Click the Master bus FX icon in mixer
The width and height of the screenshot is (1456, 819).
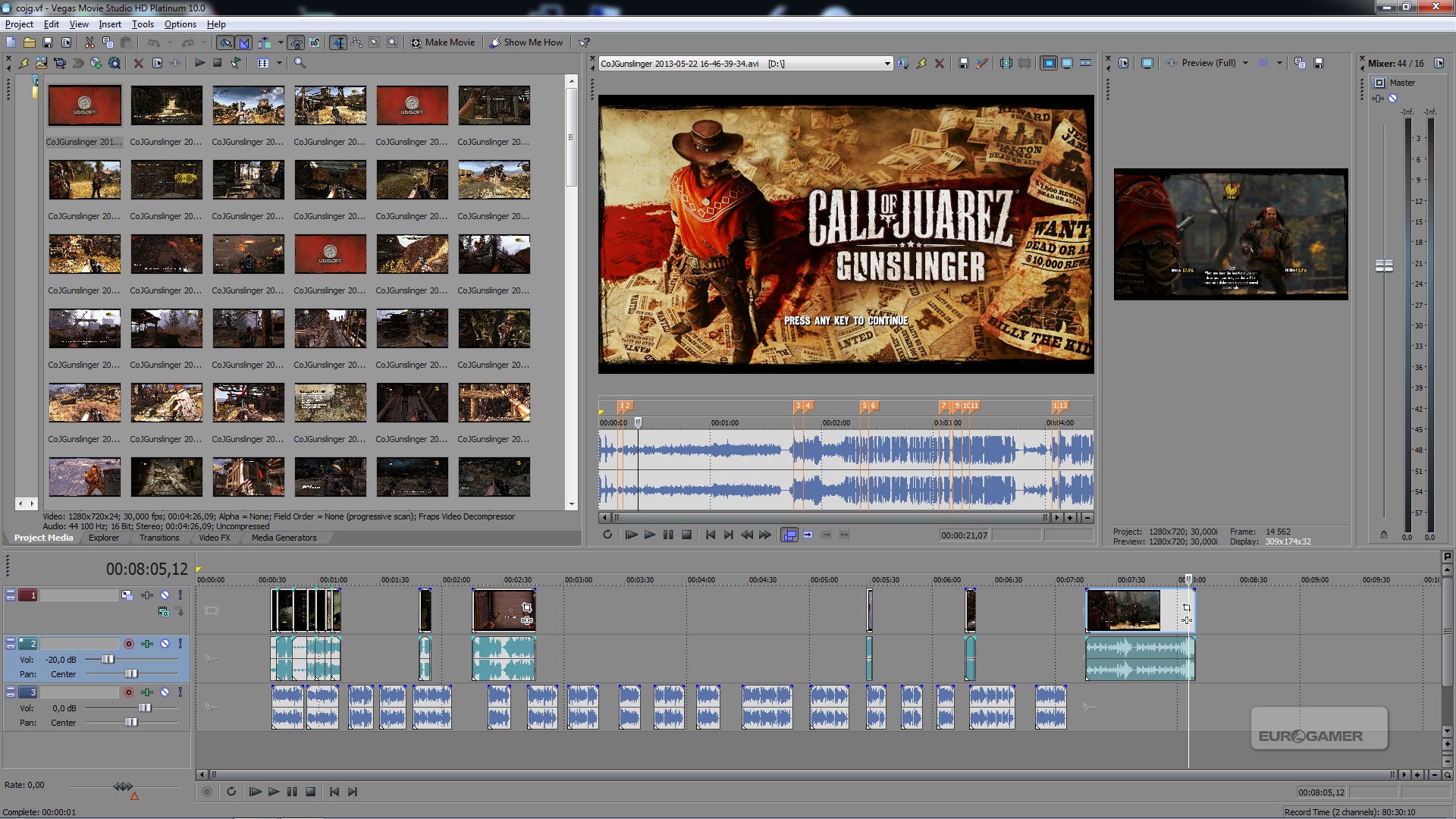pyautogui.click(x=1378, y=99)
